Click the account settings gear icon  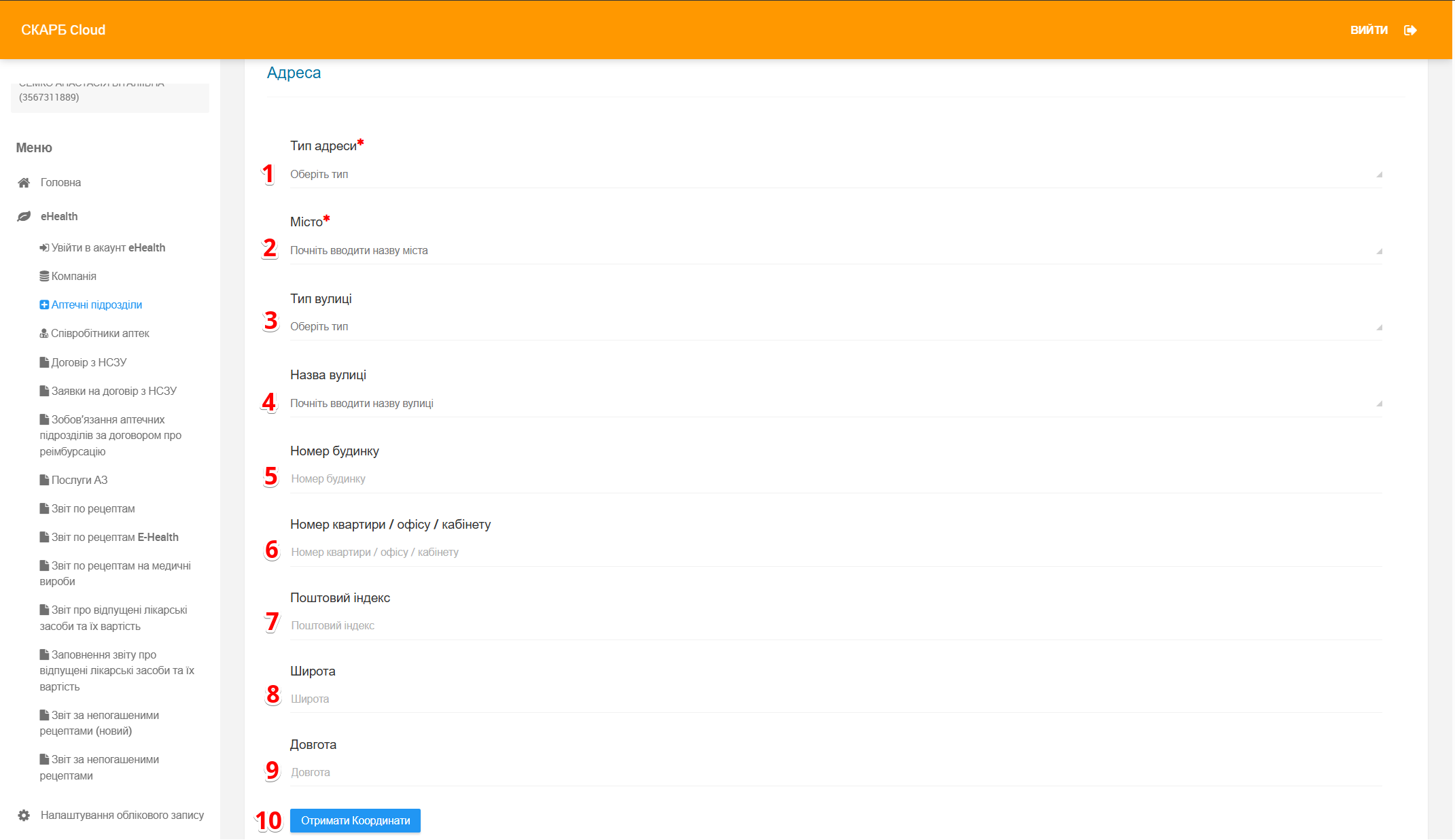[24, 815]
